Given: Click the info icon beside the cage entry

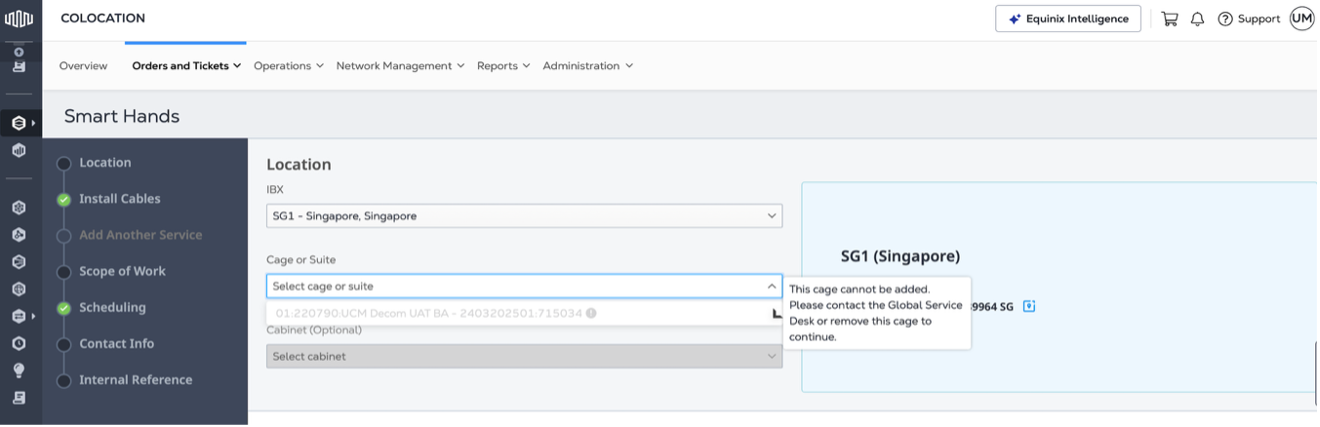Looking at the screenshot, I should coord(591,313).
